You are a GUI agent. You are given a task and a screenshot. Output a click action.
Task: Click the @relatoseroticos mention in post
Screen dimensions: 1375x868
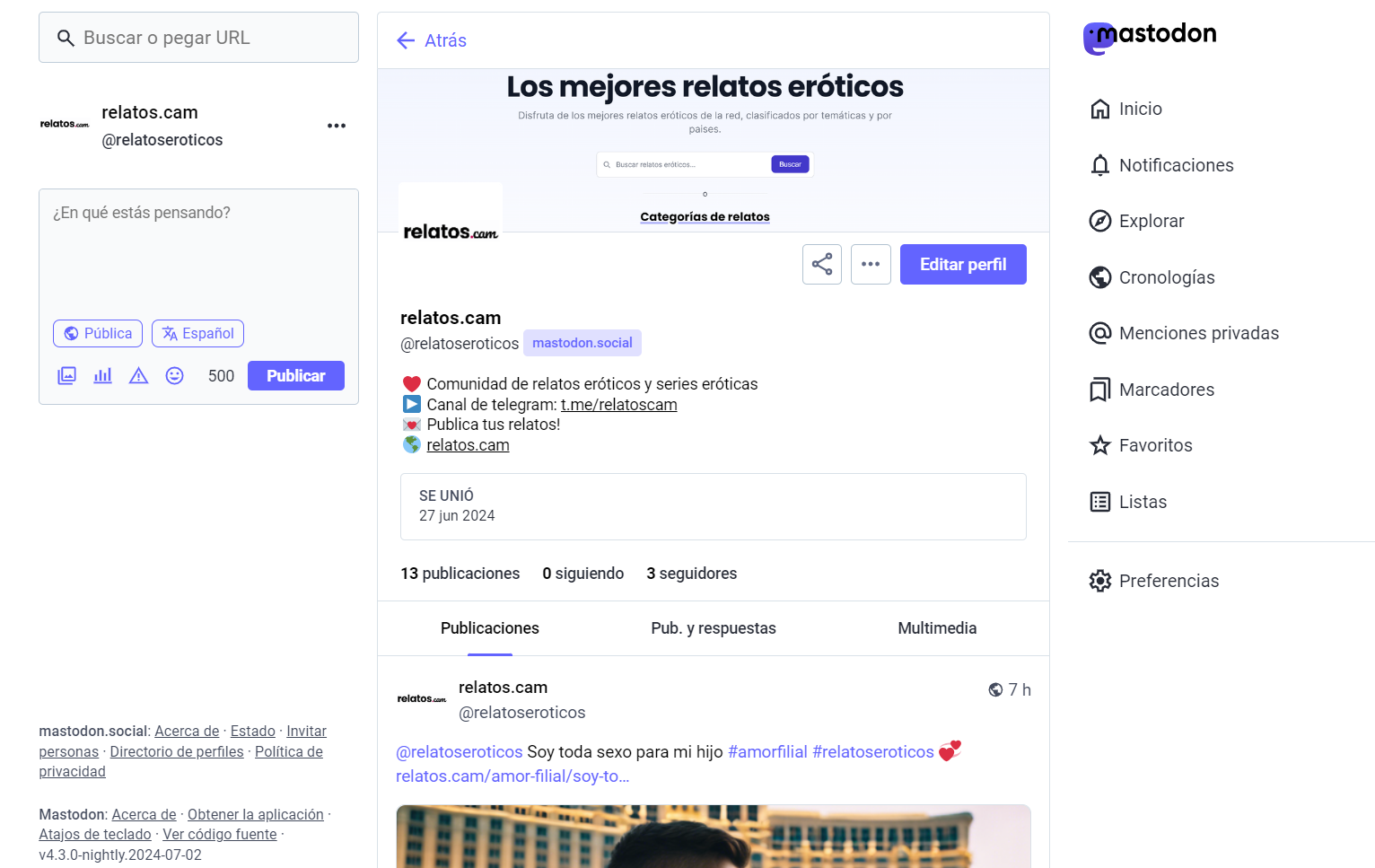[460, 752]
